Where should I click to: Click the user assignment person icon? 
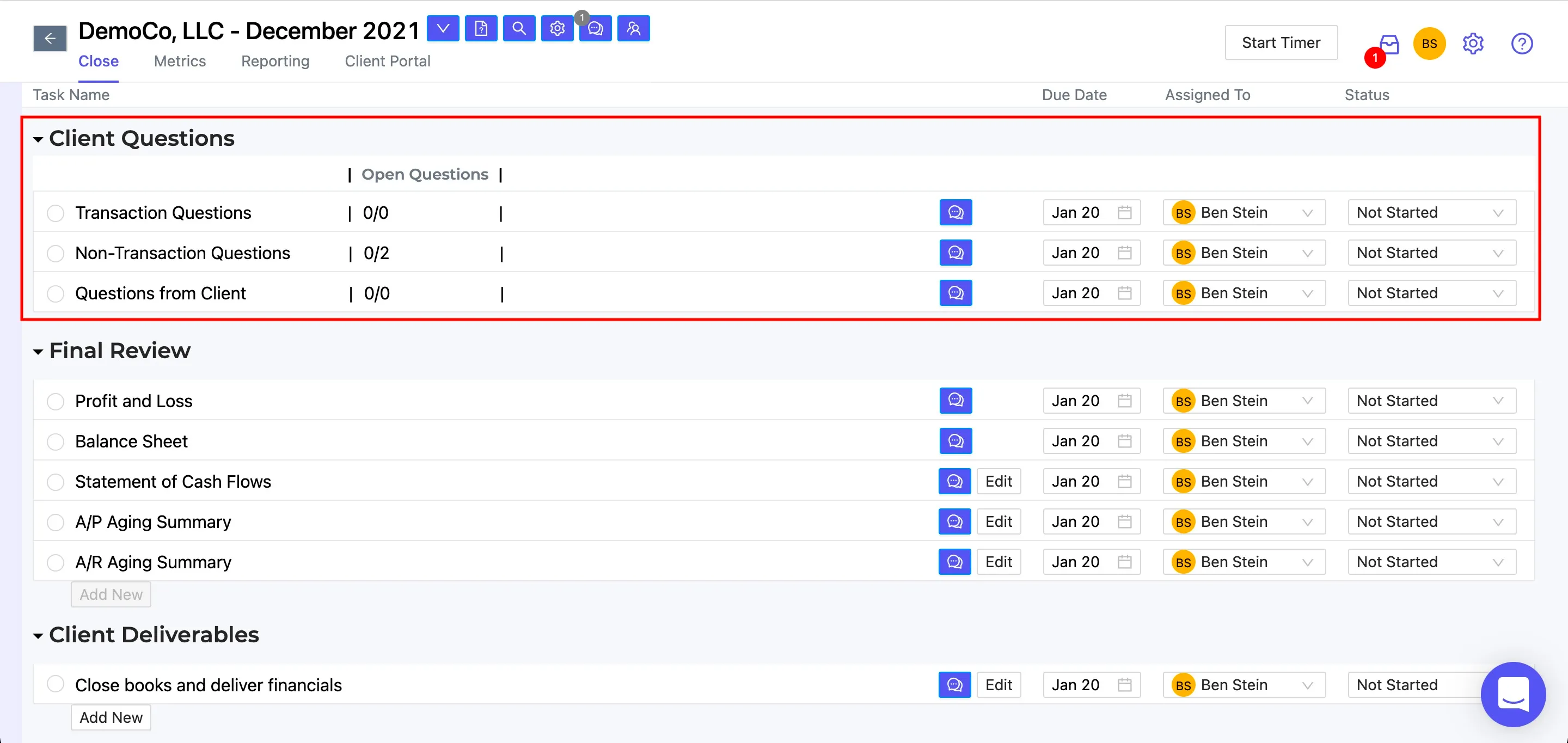(x=634, y=29)
